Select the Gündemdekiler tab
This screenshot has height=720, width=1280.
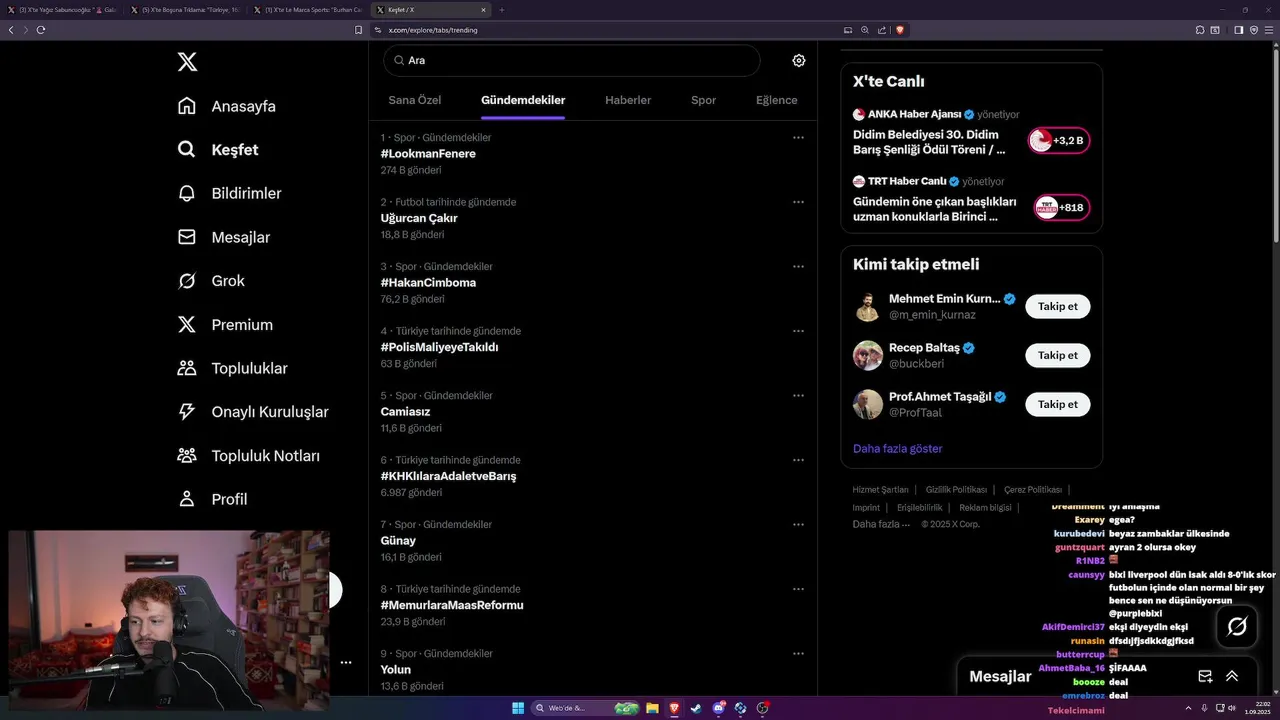click(x=523, y=100)
